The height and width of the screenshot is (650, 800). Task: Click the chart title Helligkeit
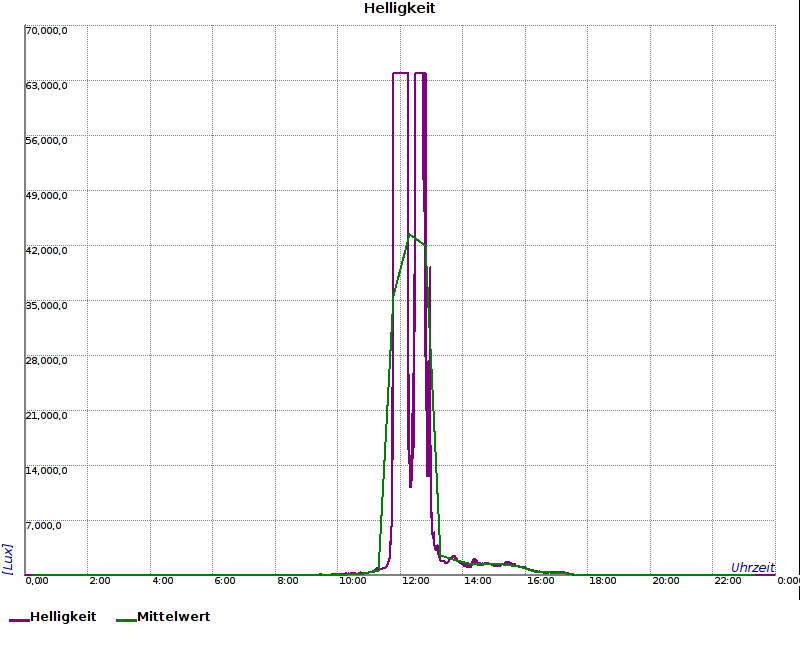(x=399, y=8)
